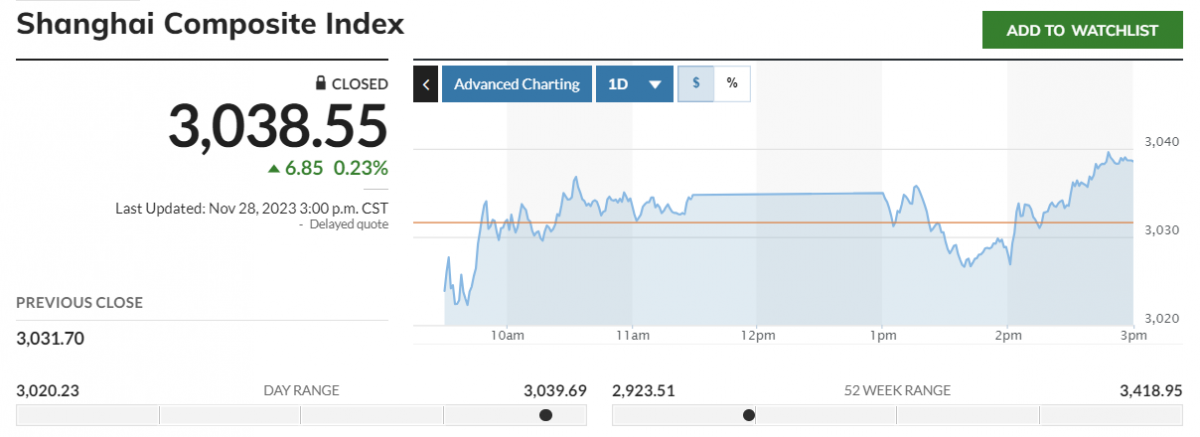
Task: Click the closed market lock icon
Action: tap(321, 84)
